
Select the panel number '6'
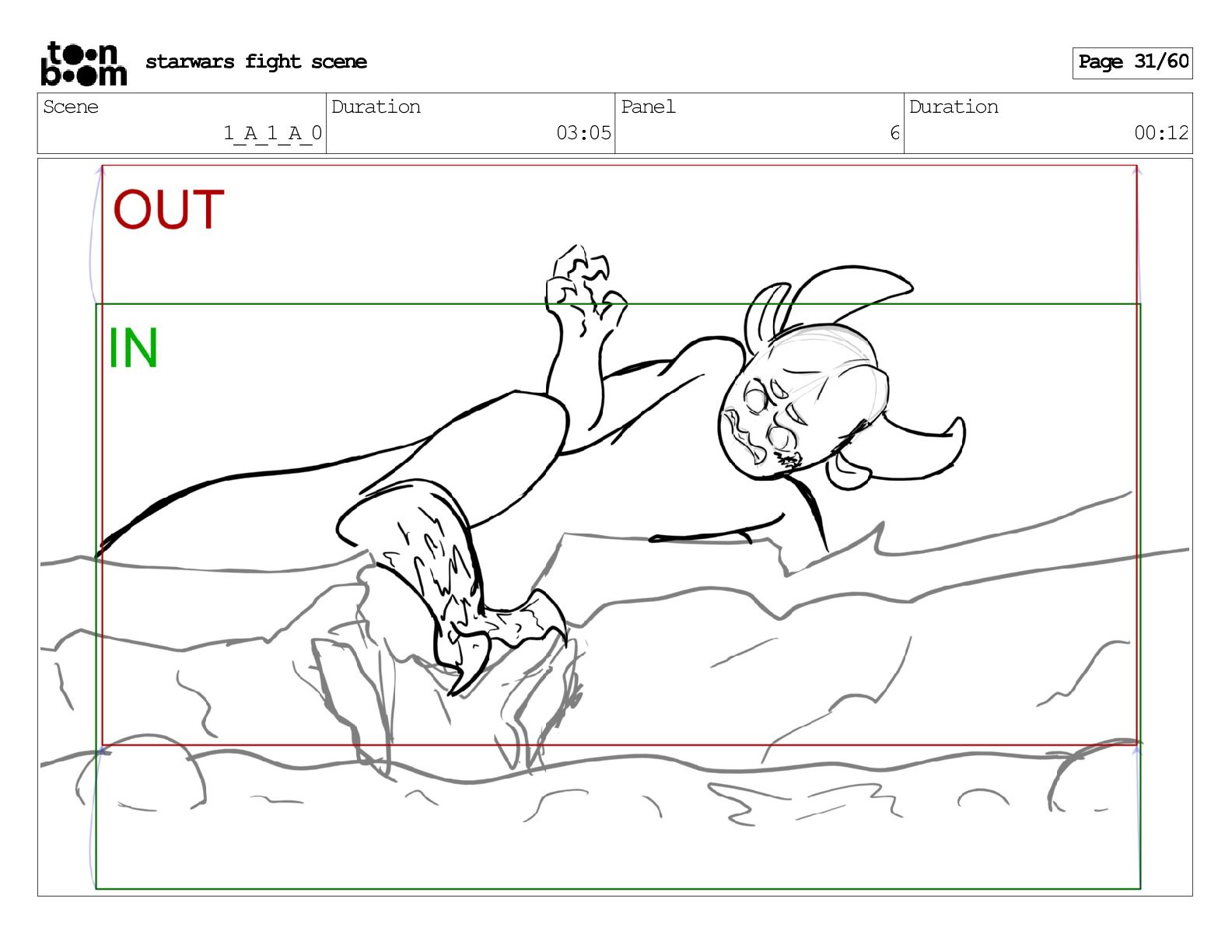point(894,133)
